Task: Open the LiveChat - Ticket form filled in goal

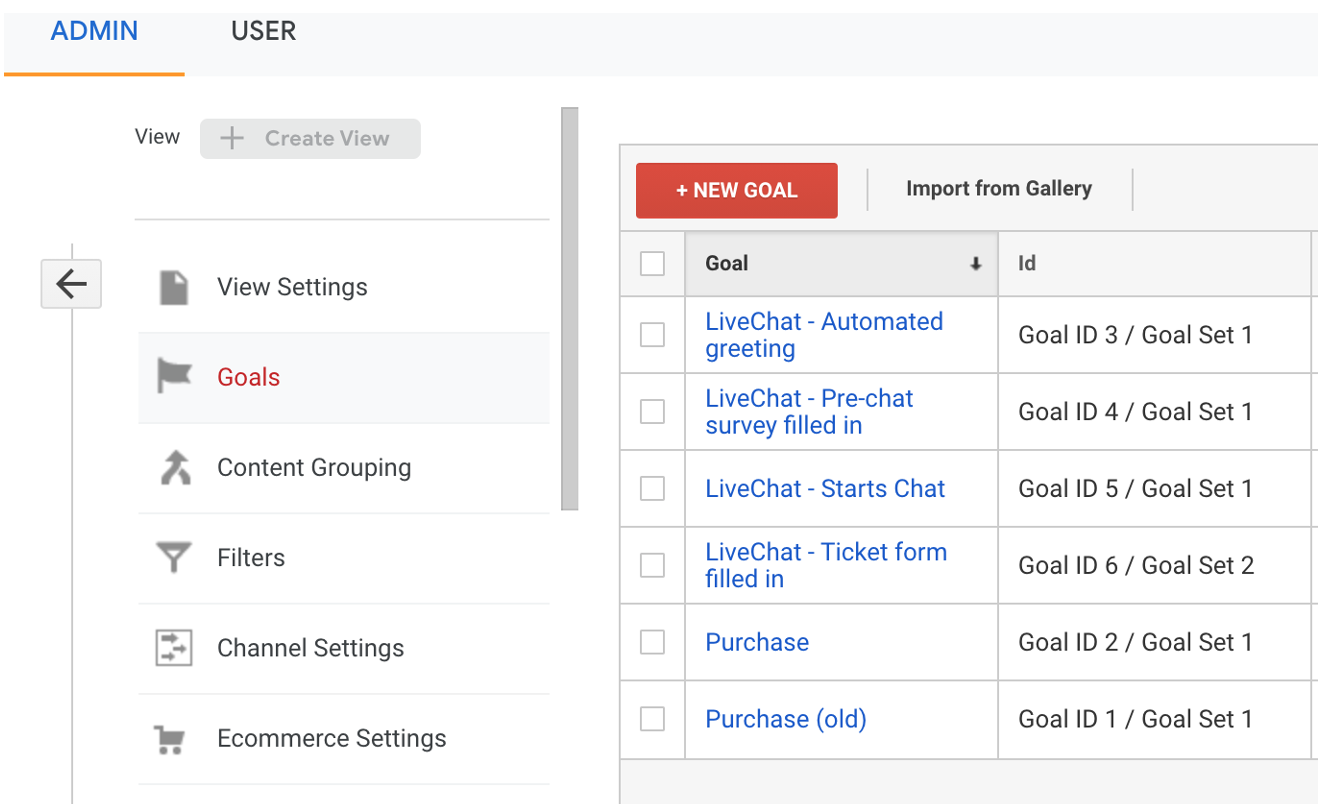Action: (826, 564)
